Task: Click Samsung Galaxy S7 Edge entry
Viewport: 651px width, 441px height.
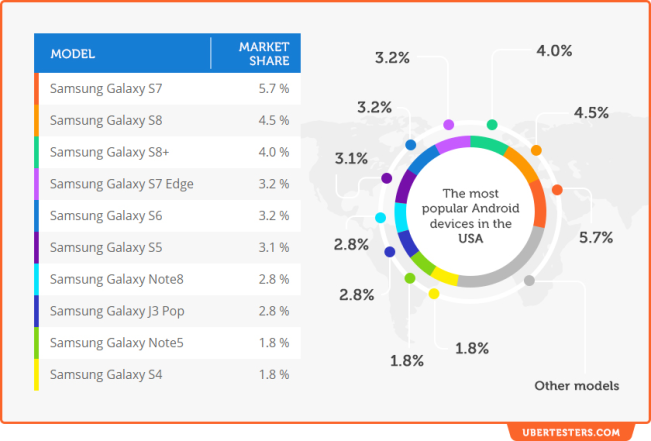Action: pos(167,184)
